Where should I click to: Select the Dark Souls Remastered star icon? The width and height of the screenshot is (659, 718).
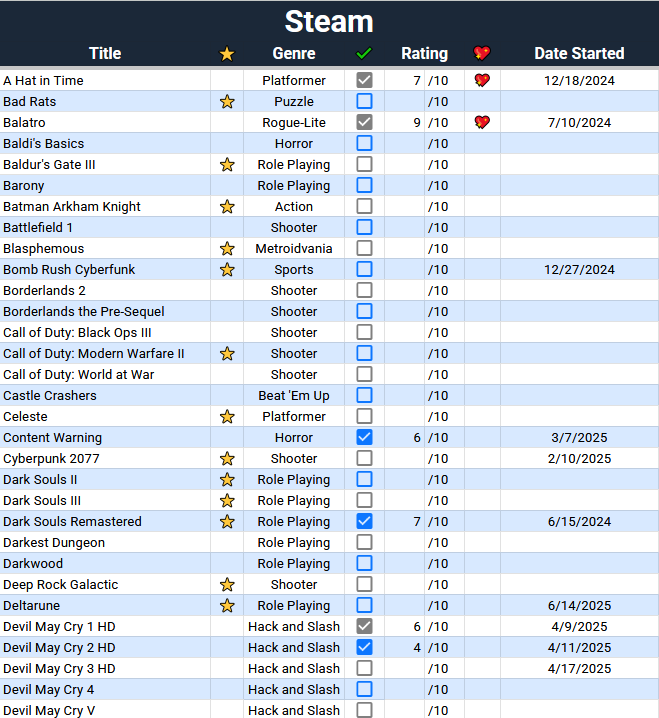click(227, 522)
